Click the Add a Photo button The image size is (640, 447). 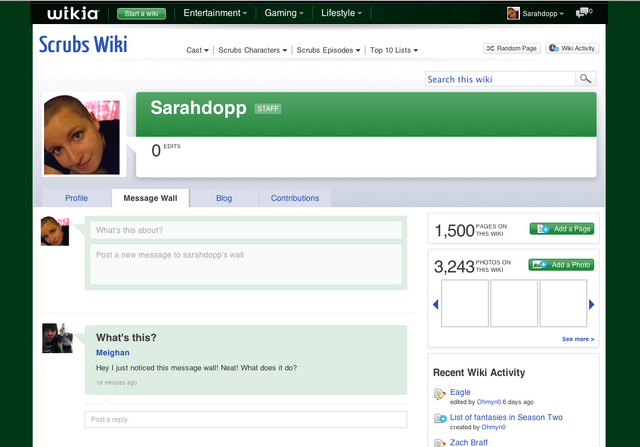pos(561,265)
